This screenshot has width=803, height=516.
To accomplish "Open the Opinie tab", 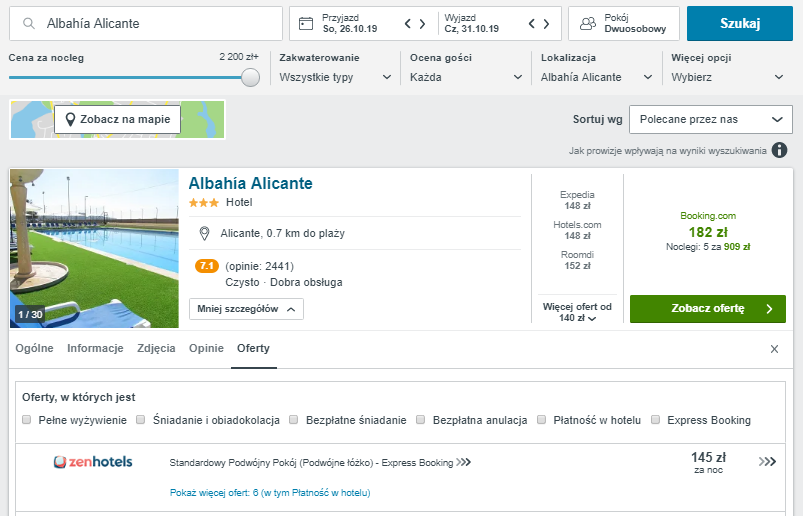I will (x=206, y=349).
